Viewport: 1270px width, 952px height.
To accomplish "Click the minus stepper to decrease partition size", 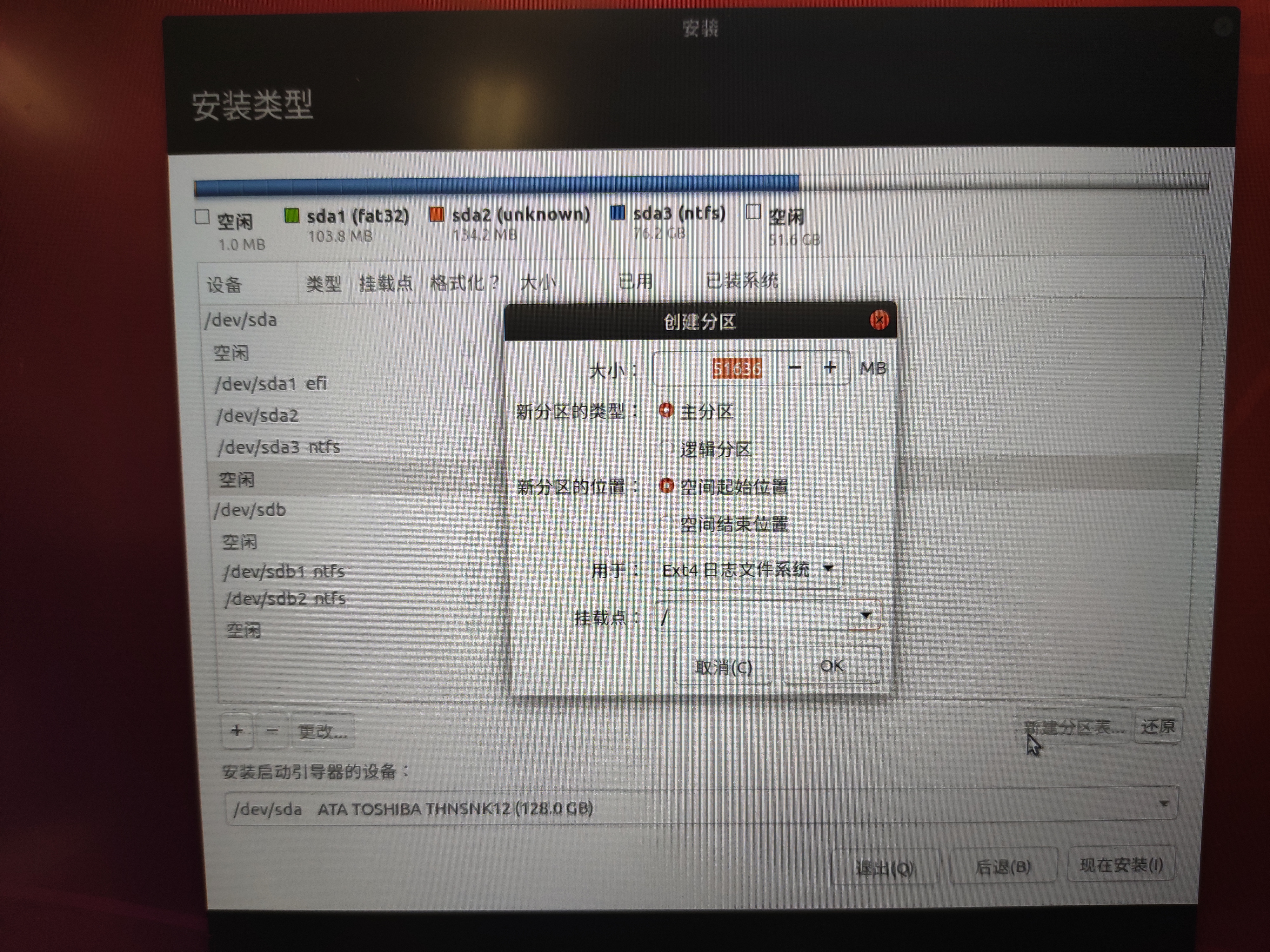I will pos(795,368).
